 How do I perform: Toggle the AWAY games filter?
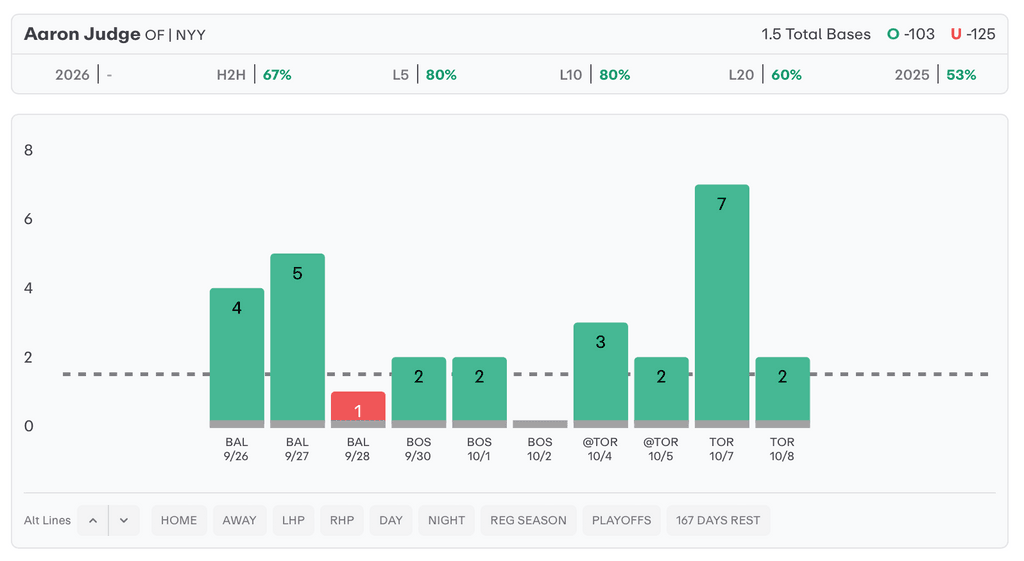[239, 520]
